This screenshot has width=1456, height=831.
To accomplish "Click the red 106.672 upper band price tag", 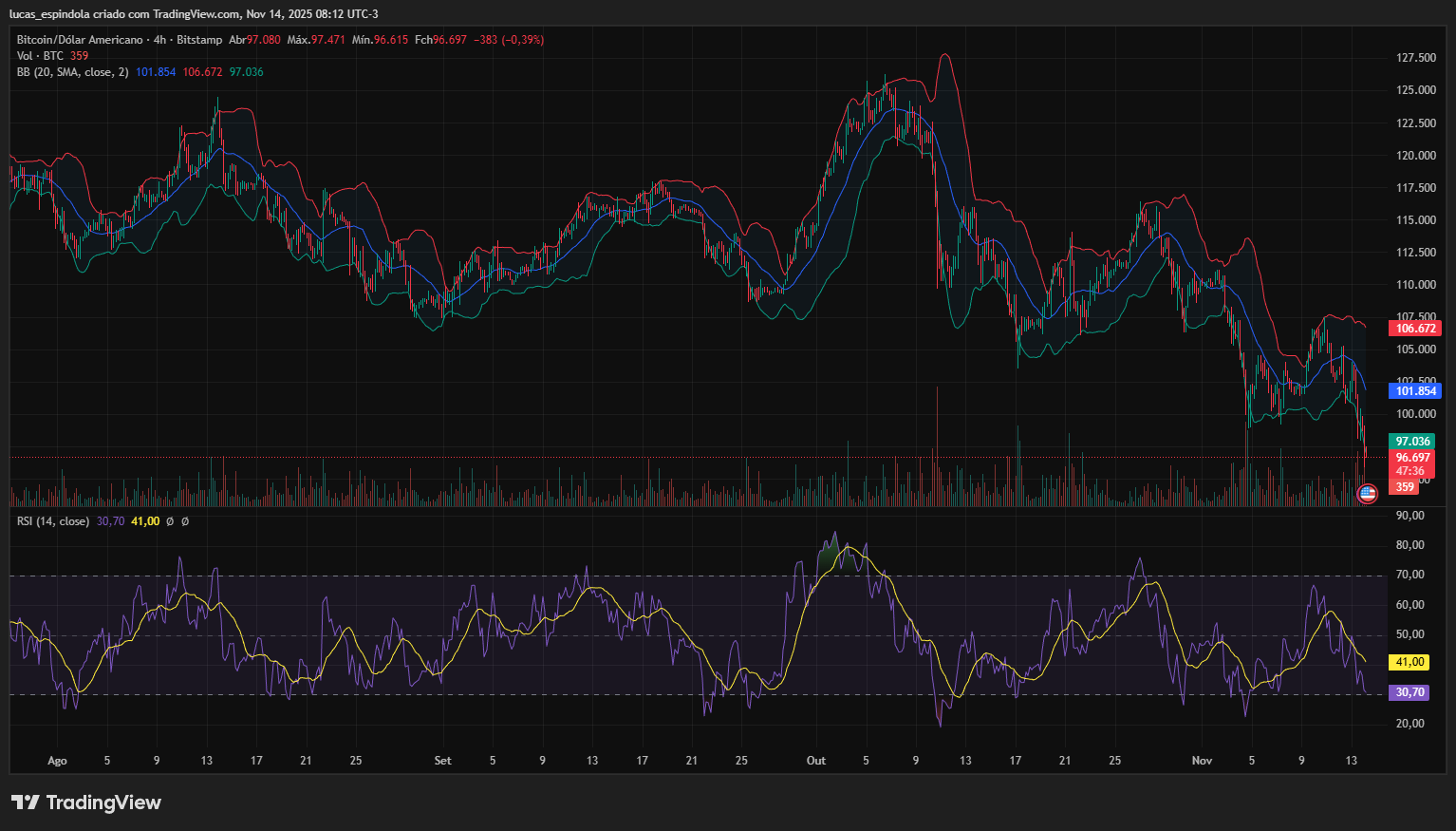I will coord(1414,329).
